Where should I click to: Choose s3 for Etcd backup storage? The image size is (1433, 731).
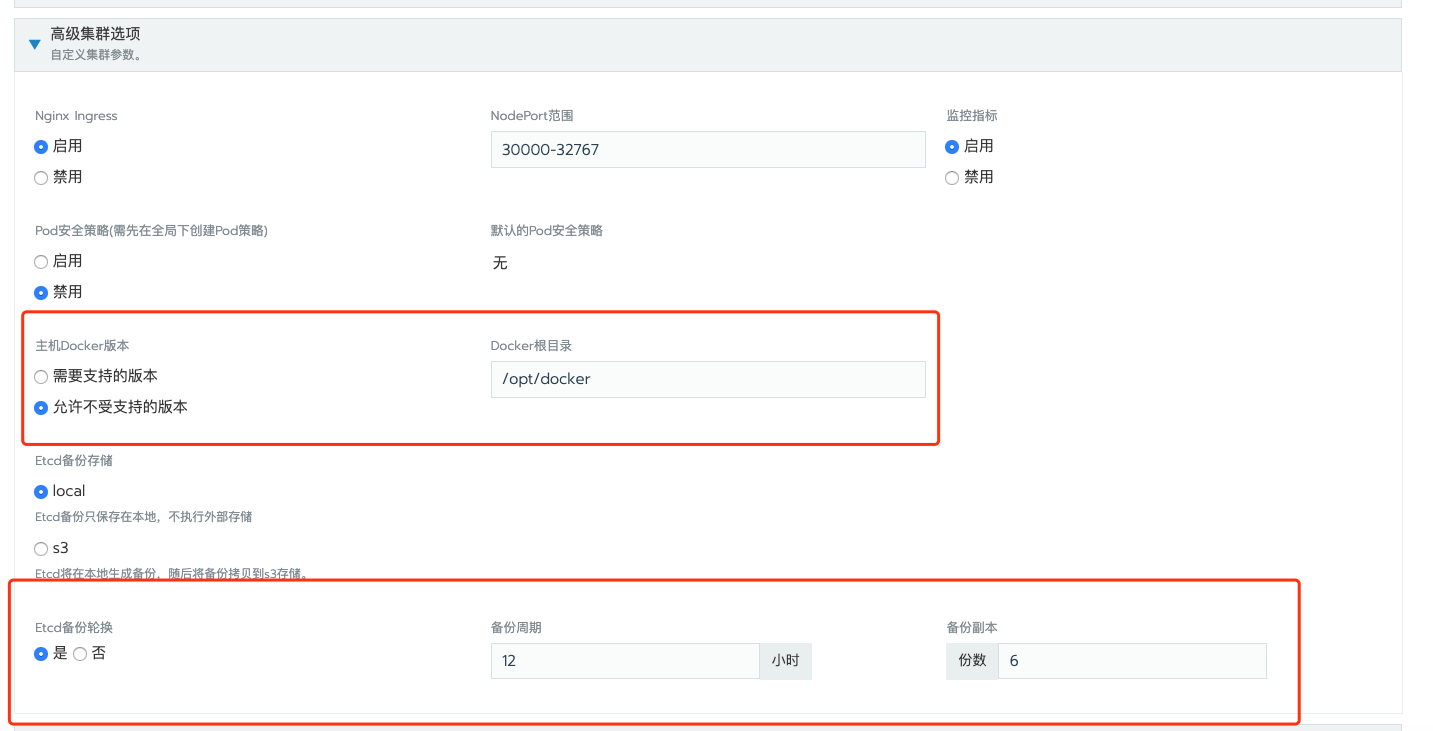[41, 549]
